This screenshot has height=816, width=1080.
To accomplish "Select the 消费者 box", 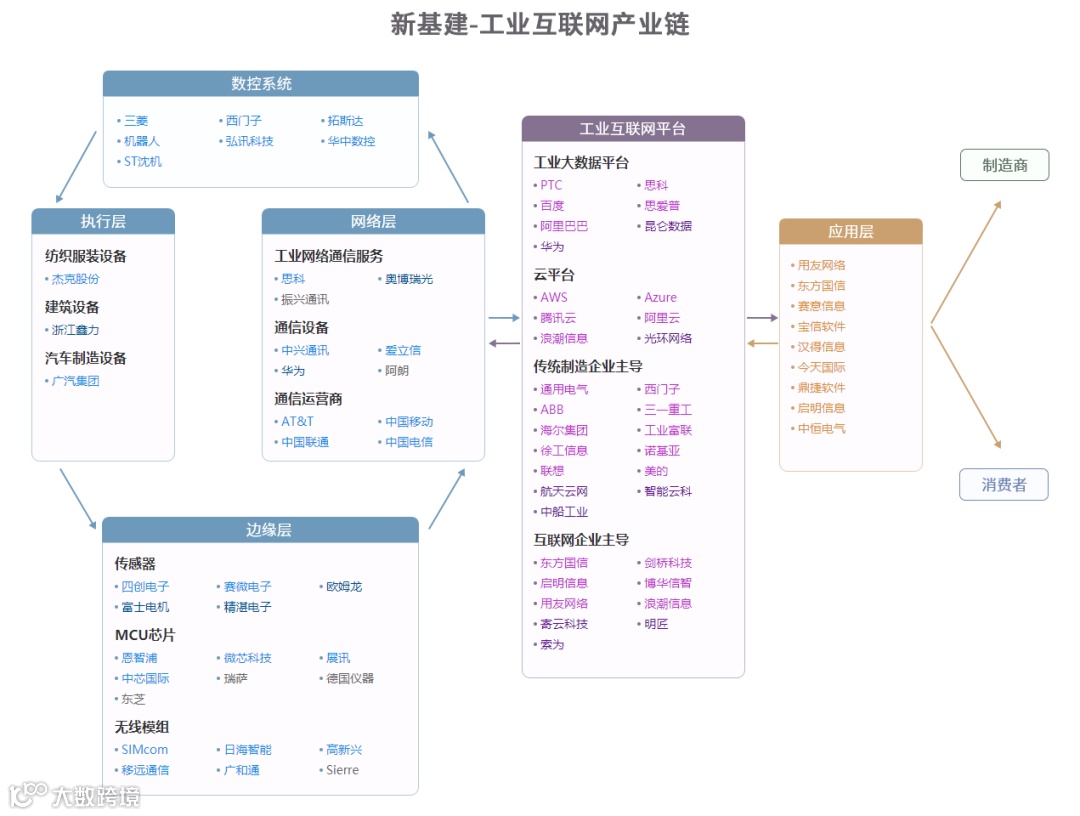I will 1004,484.
